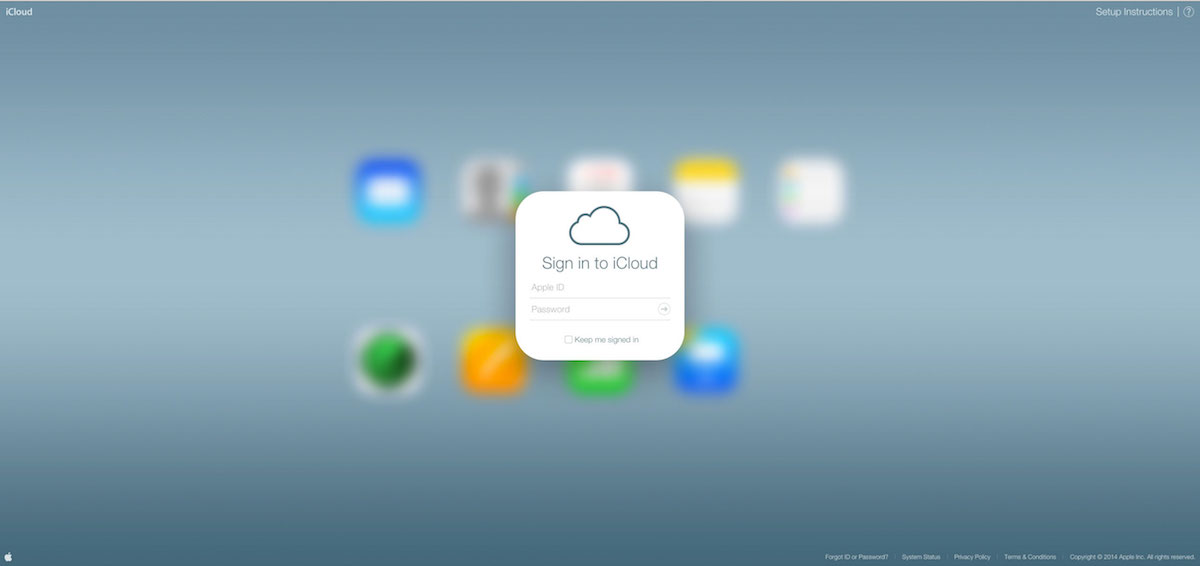Click the iCloud logo text
The width and height of the screenshot is (1200, 566).
click(x=19, y=12)
